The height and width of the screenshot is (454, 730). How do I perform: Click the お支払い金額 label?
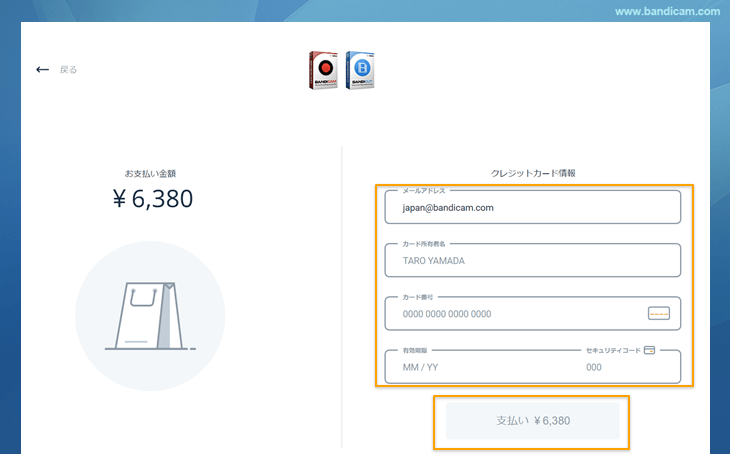pos(150,174)
